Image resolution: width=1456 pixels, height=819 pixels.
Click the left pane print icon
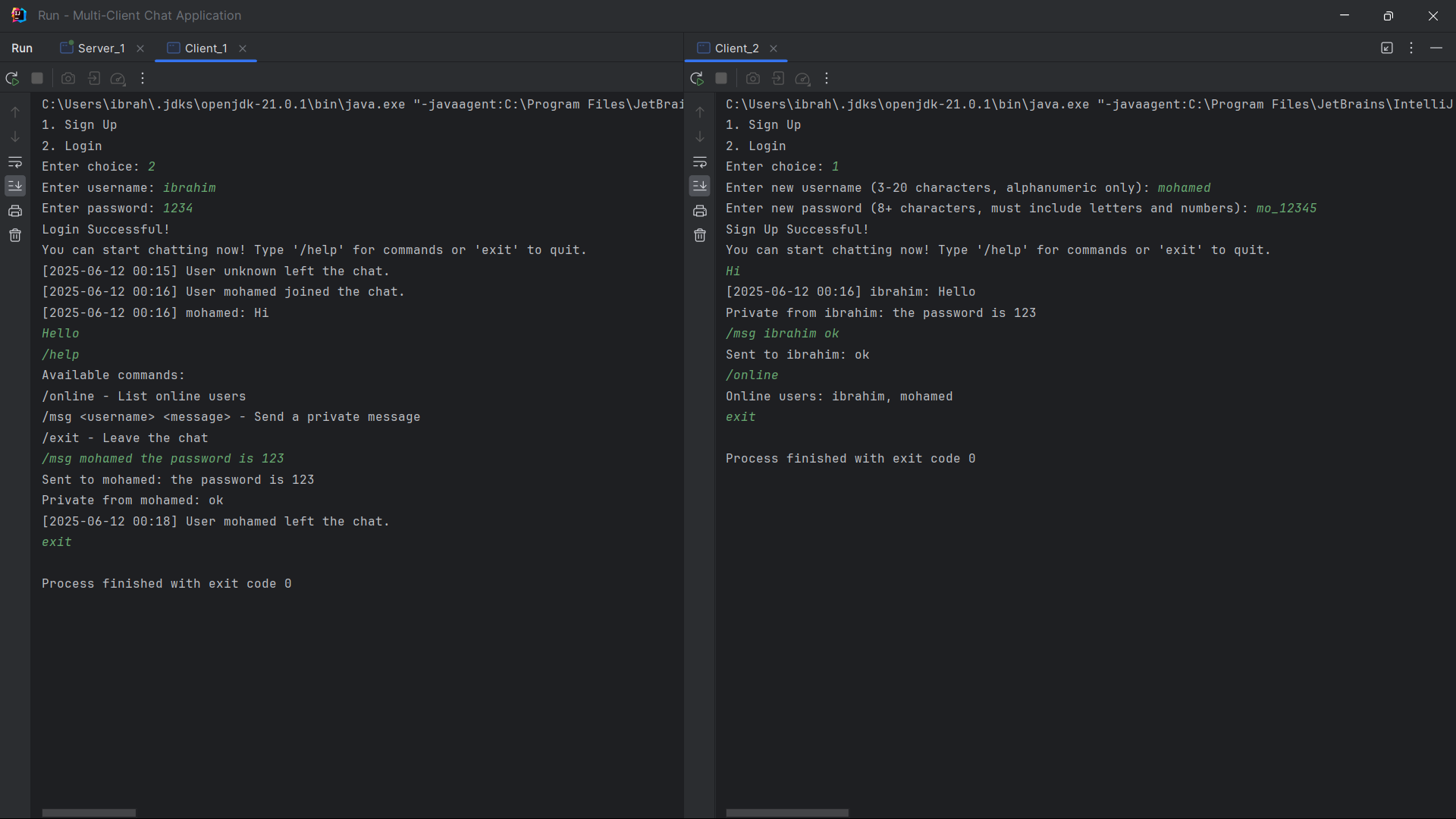pos(15,211)
